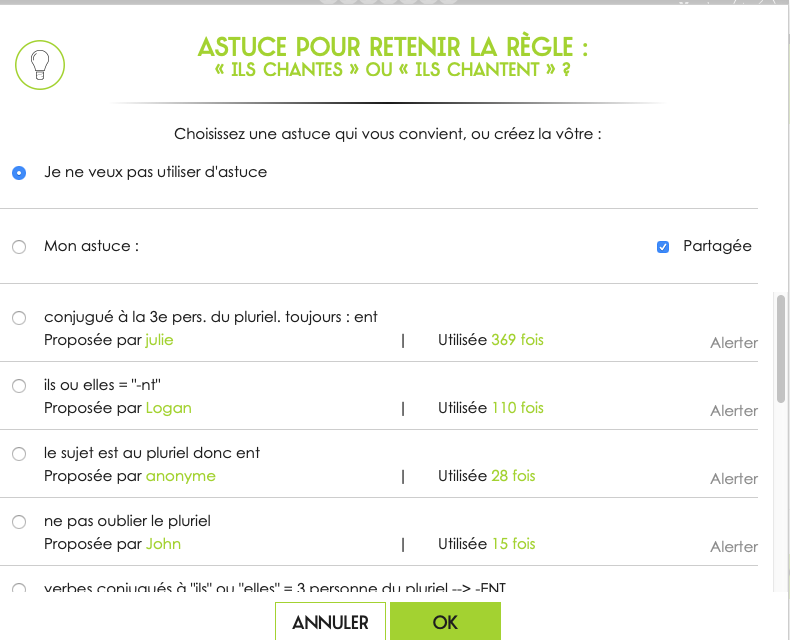The image size is (790, 640).
Task: Confirm with the OK button
Action: pyautogui.click(x=445, y=622)
